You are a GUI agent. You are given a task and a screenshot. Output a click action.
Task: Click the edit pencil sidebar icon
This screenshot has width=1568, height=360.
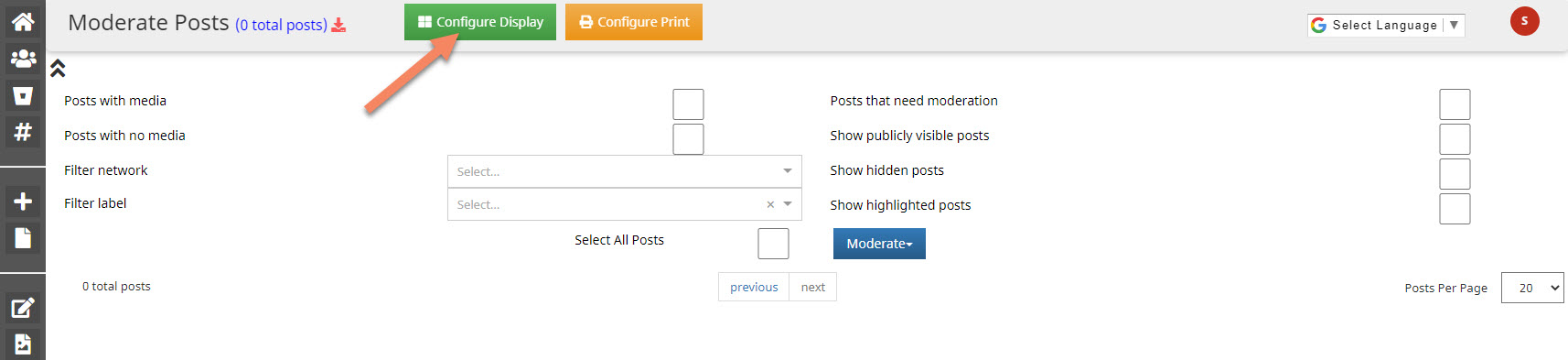23,308
